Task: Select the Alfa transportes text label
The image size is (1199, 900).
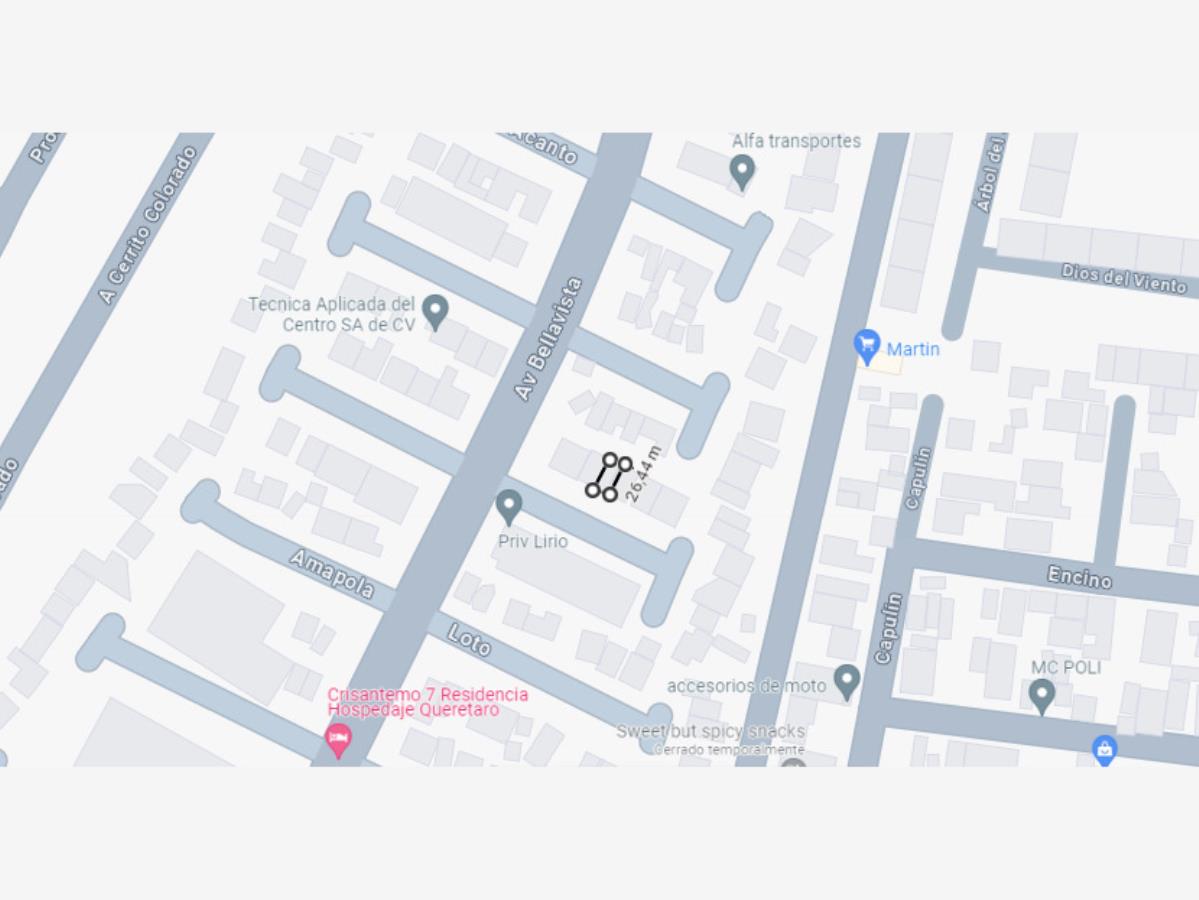Action: click(x=796, y=141)
